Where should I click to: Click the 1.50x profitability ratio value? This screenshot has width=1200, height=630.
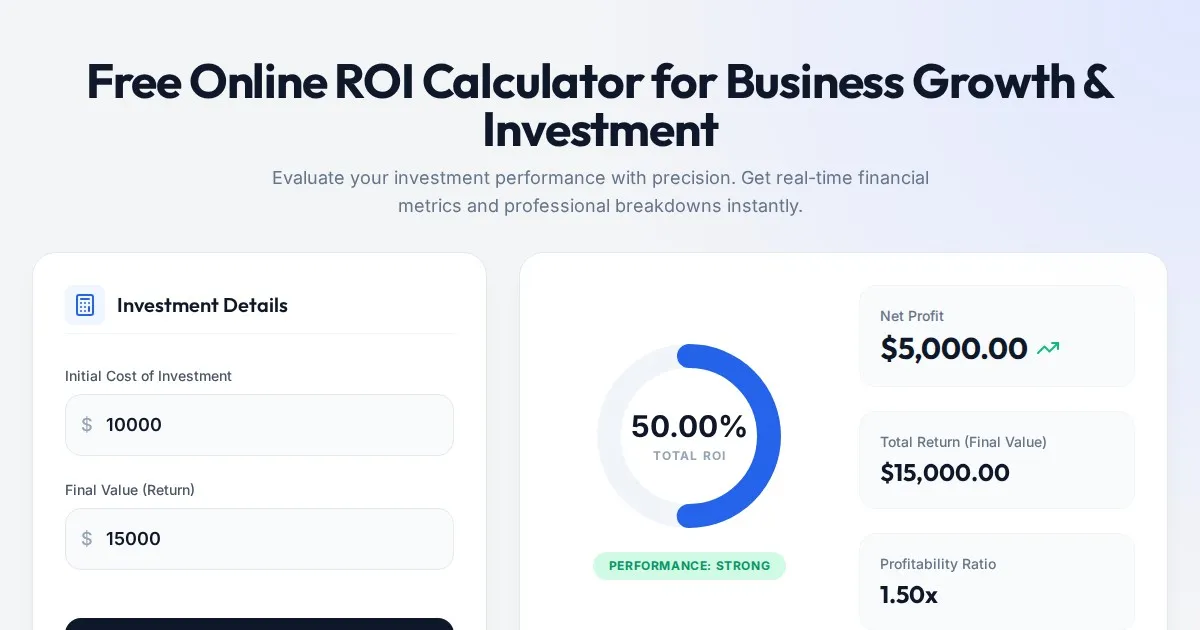click(908, 595)
